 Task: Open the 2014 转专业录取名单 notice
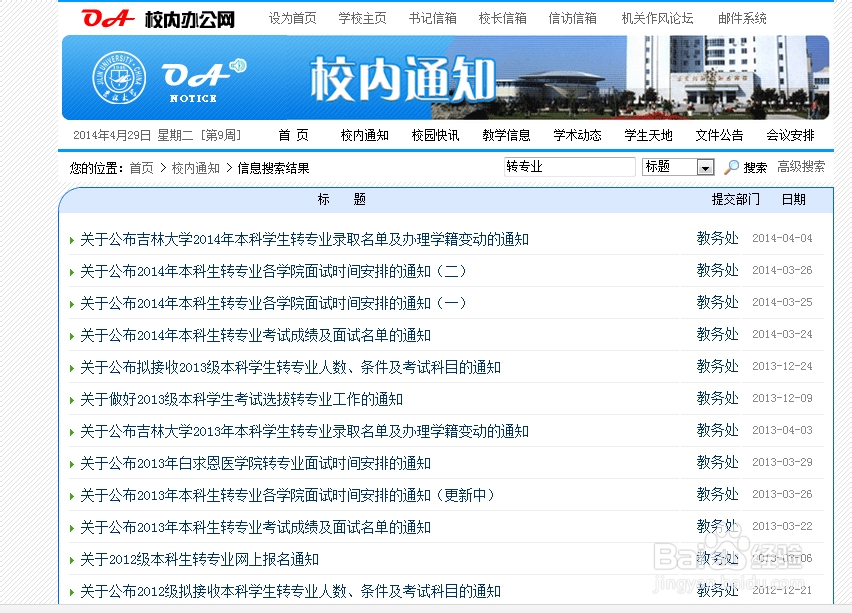coord(304,239)
